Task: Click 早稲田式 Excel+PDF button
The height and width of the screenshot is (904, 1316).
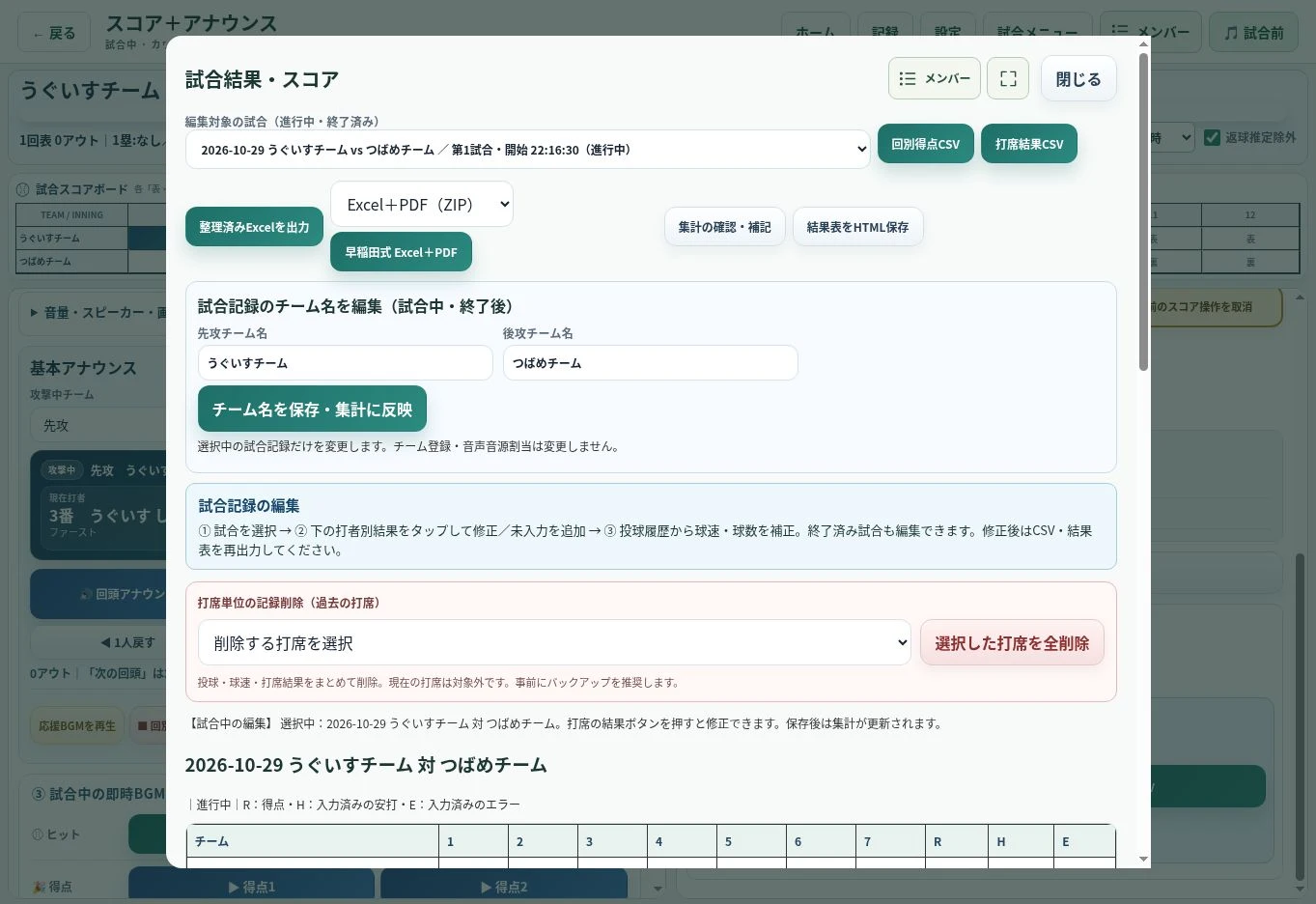Action: click(402, 252)
